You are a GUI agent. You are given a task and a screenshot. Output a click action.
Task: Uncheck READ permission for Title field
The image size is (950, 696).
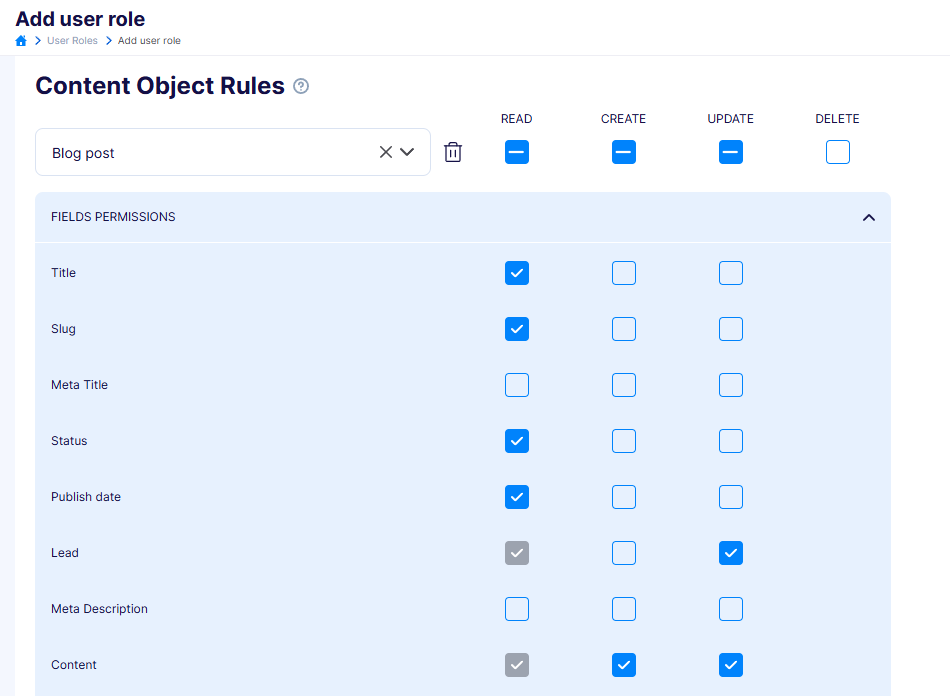point(517,273)
